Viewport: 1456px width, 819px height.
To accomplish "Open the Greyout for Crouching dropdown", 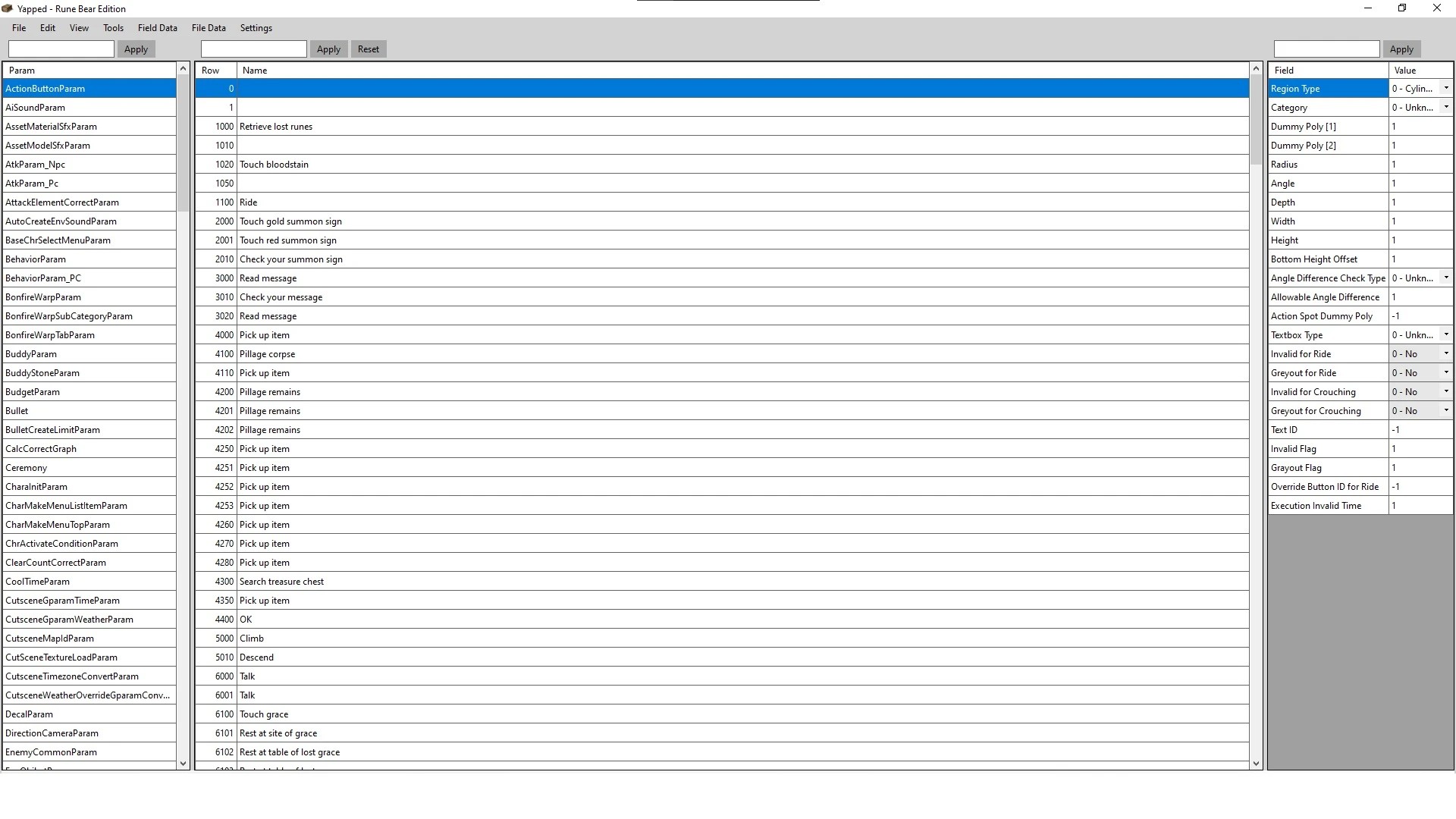I will [1446, 411].
